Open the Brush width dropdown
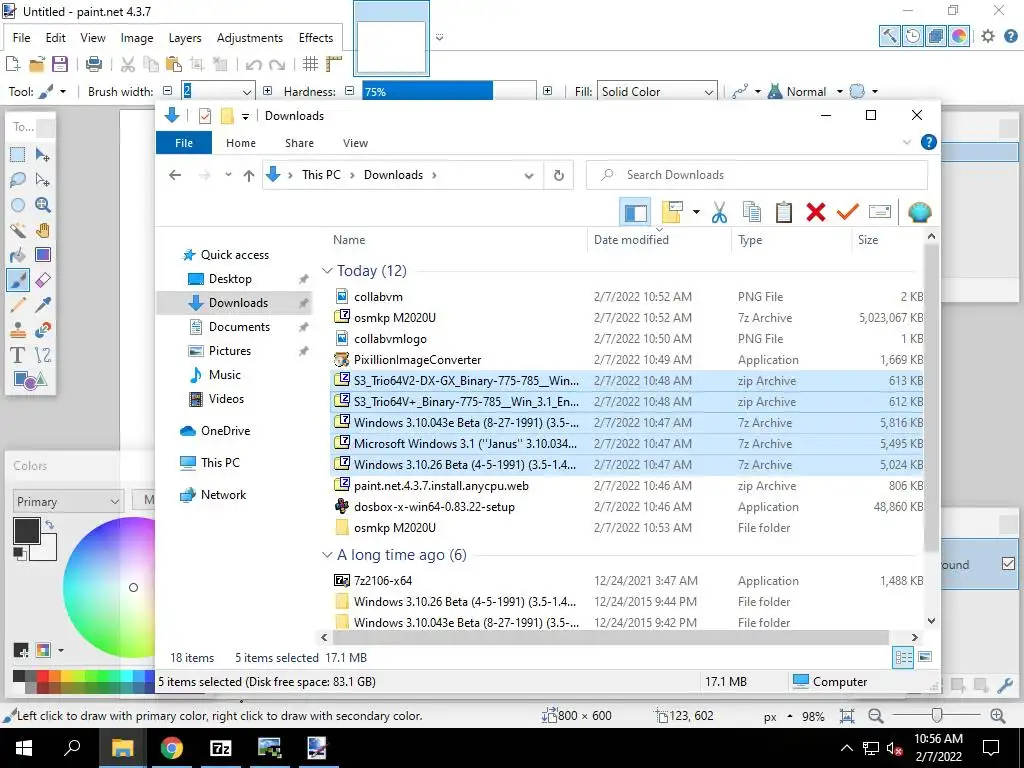This screenshot has height=768, width=1024. (246, 92)
